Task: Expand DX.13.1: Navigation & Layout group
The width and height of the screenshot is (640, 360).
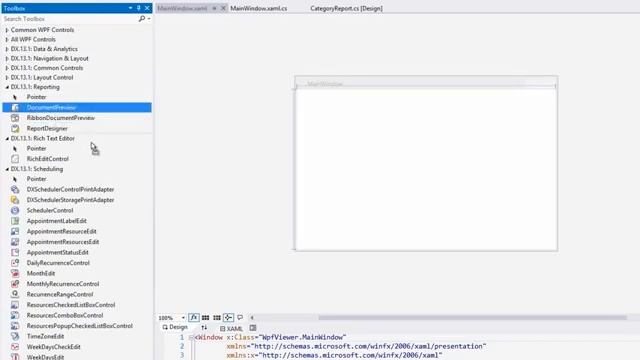Action: click(x=7, y=58)
